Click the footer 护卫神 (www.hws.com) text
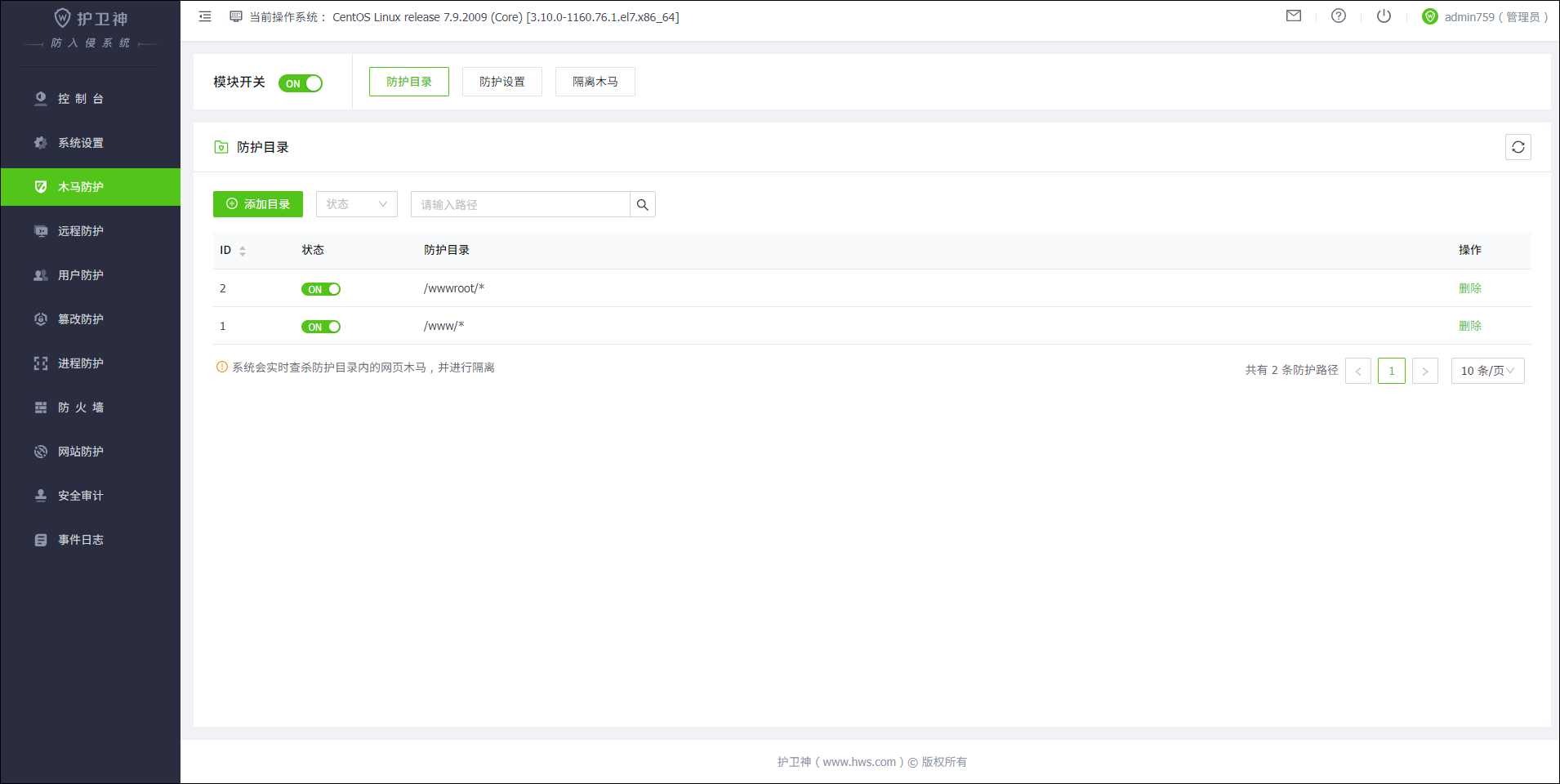 tap(840, 762)
